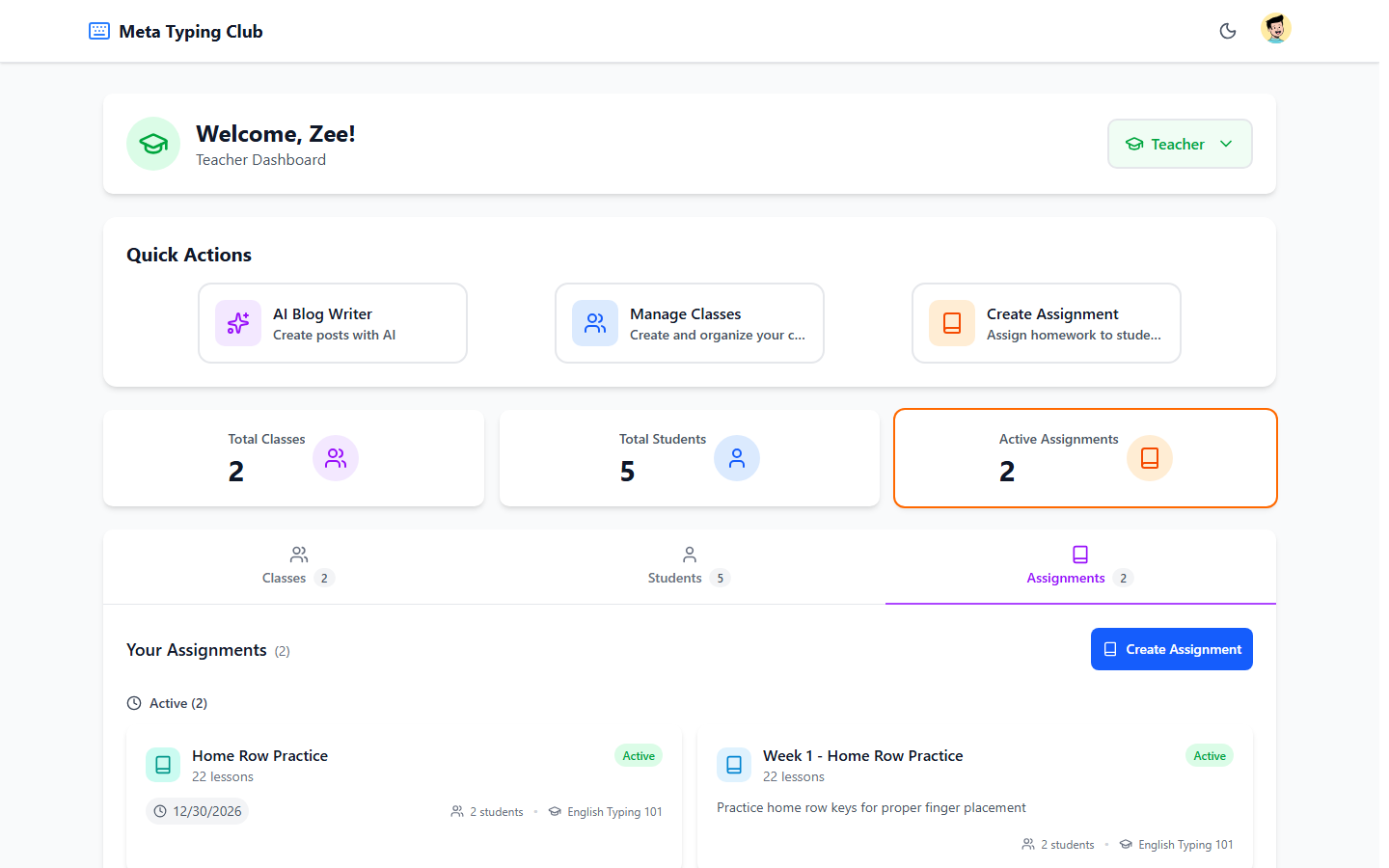1389x868 pixels.
Task: Click the people icon above the Classes tab label
Action: 299,555
